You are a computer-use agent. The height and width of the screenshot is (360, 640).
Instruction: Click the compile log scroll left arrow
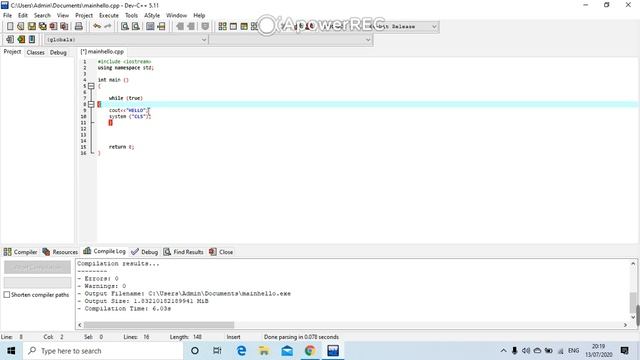[80, 325]
